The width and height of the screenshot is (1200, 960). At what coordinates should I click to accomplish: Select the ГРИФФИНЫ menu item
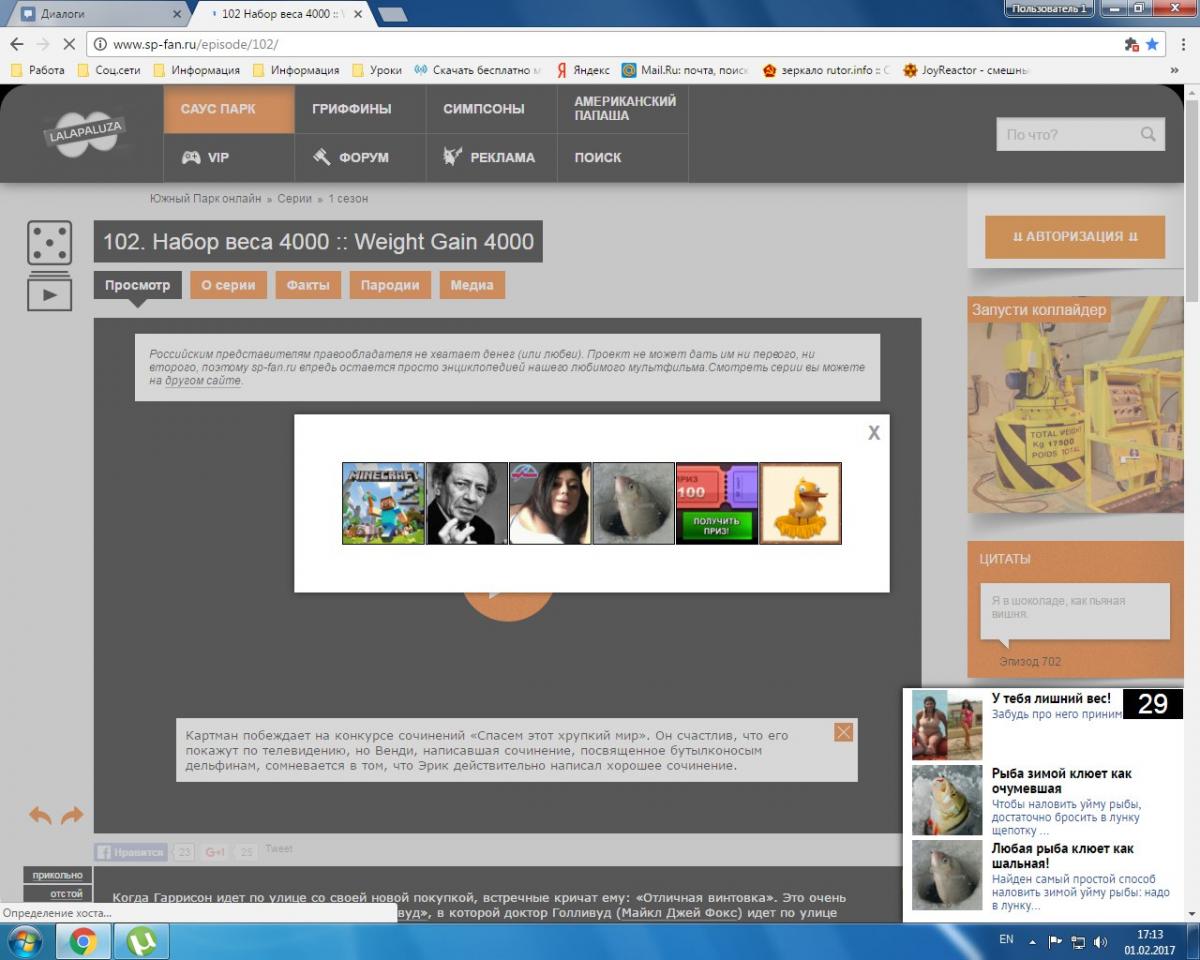click(x=360, y=109)
